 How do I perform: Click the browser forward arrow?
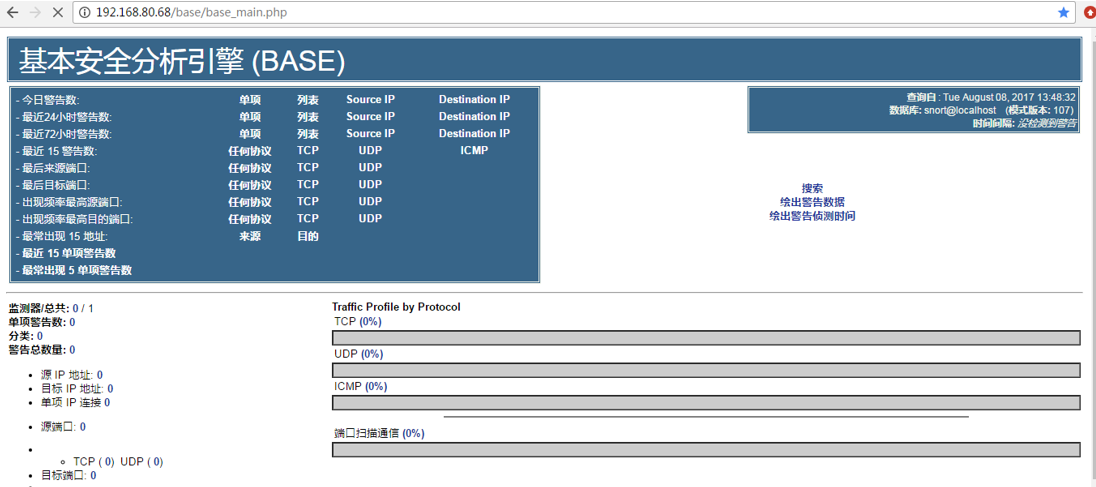[35, 12]
